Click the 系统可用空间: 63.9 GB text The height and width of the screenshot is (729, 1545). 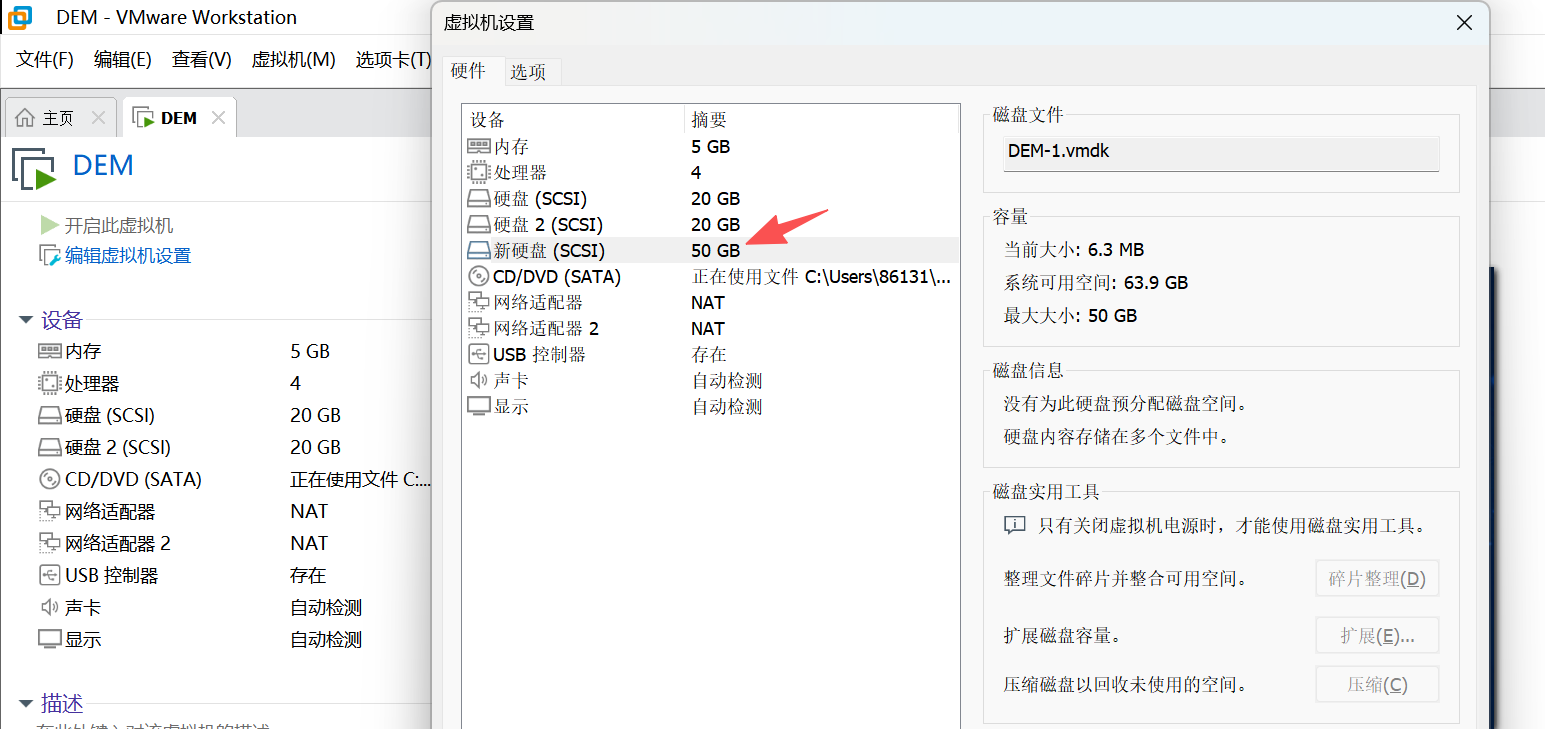pyautogui.click(x=1096, y=283)
